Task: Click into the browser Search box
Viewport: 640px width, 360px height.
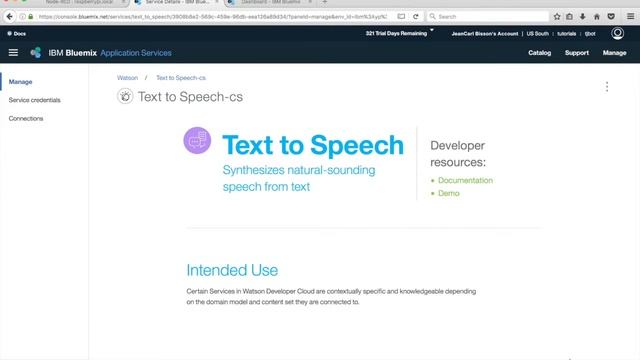Action: 488,17
